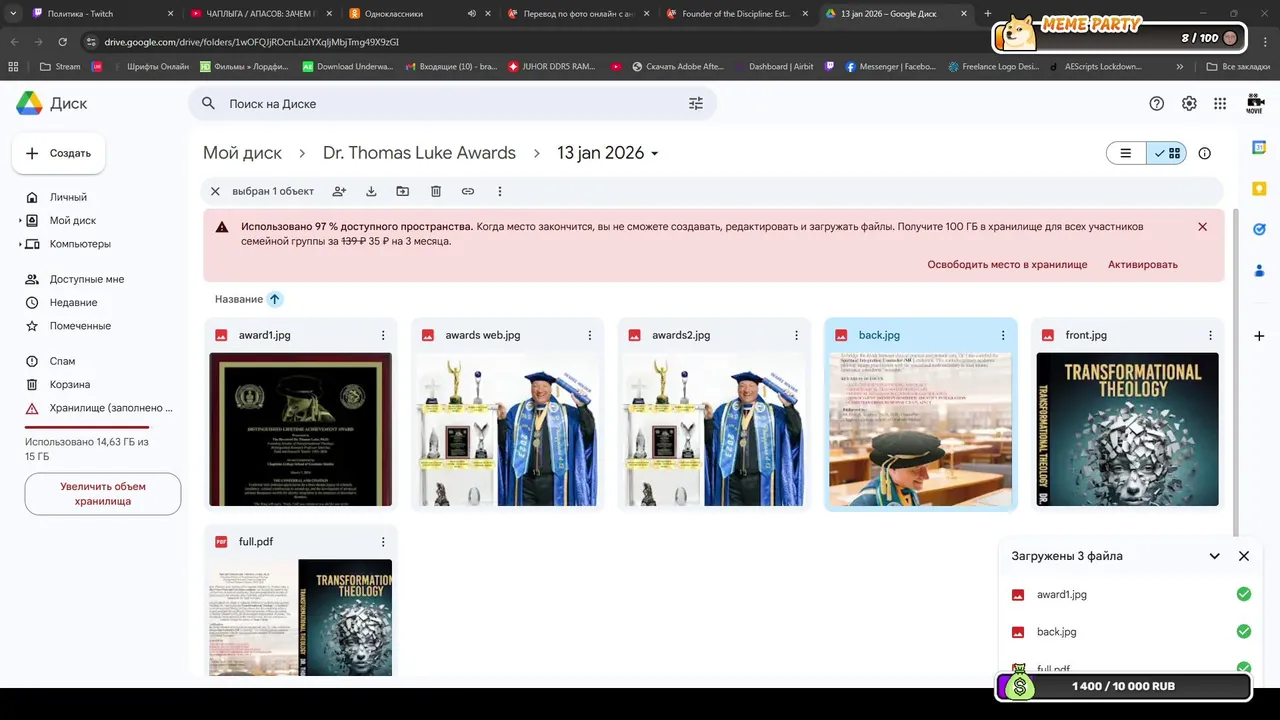Viewport: 1280px width, 720px height.
Task: Open storage full warning item
Action: coord(100,408)
